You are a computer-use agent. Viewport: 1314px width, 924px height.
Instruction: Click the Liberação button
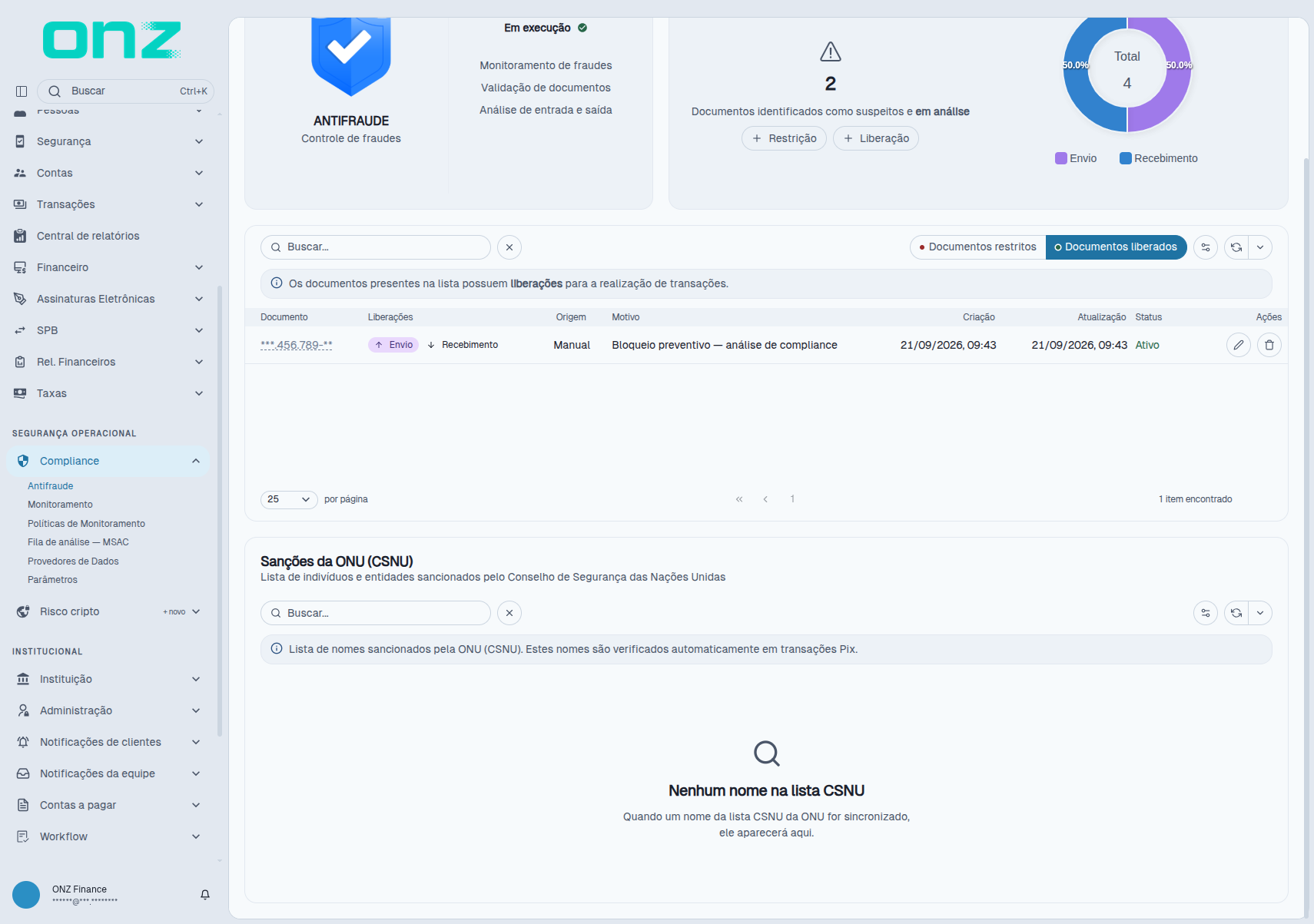tap(876, 138)
